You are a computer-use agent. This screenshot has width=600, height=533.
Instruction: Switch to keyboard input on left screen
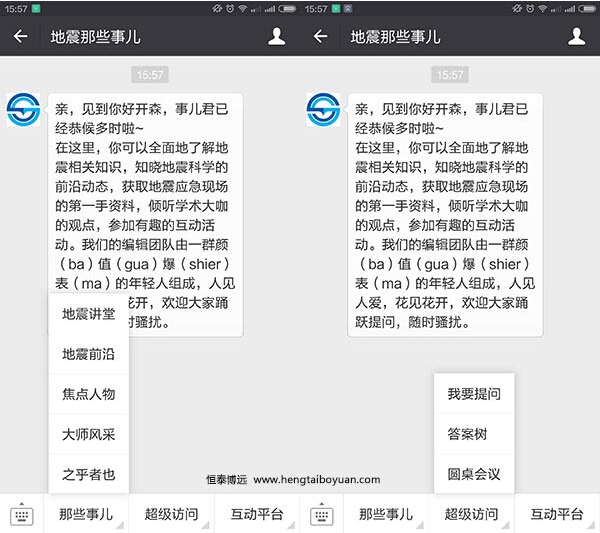22,515
